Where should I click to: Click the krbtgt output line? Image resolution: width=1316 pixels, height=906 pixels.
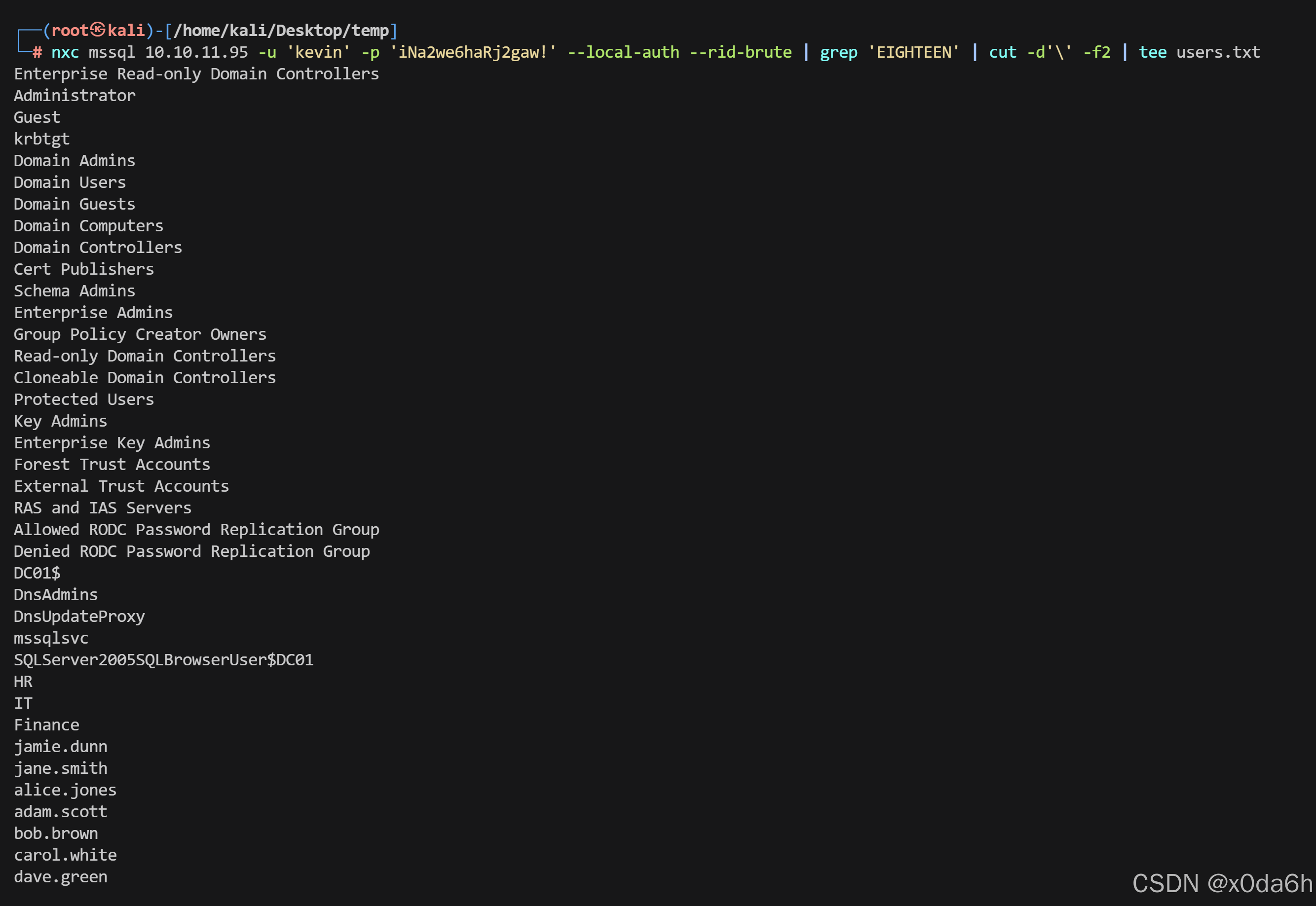click(x=41, y=139)
